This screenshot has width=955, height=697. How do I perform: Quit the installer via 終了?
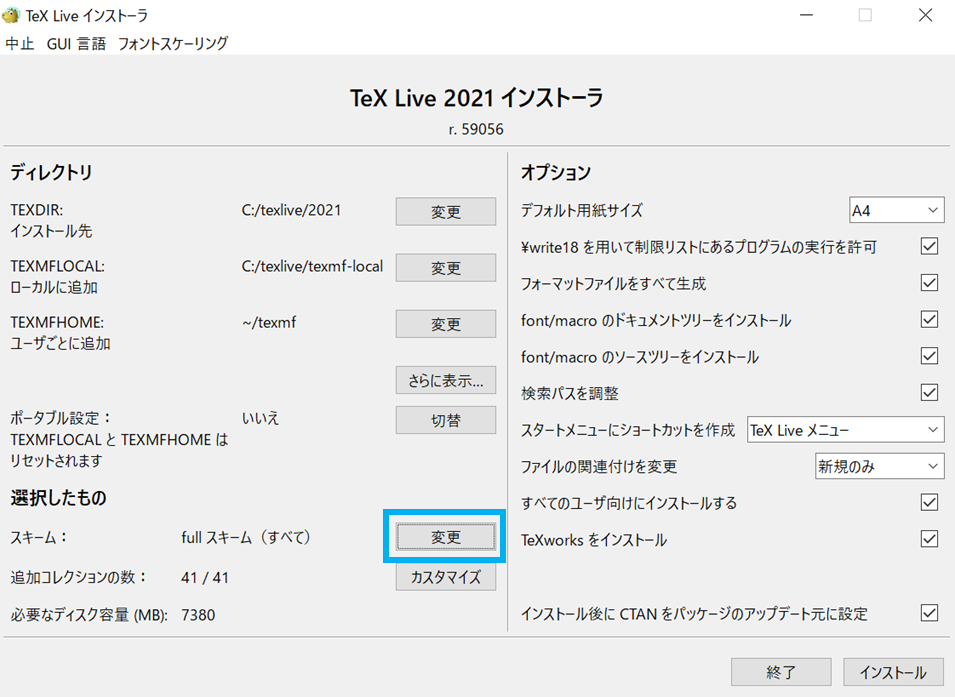click(781, 671)
